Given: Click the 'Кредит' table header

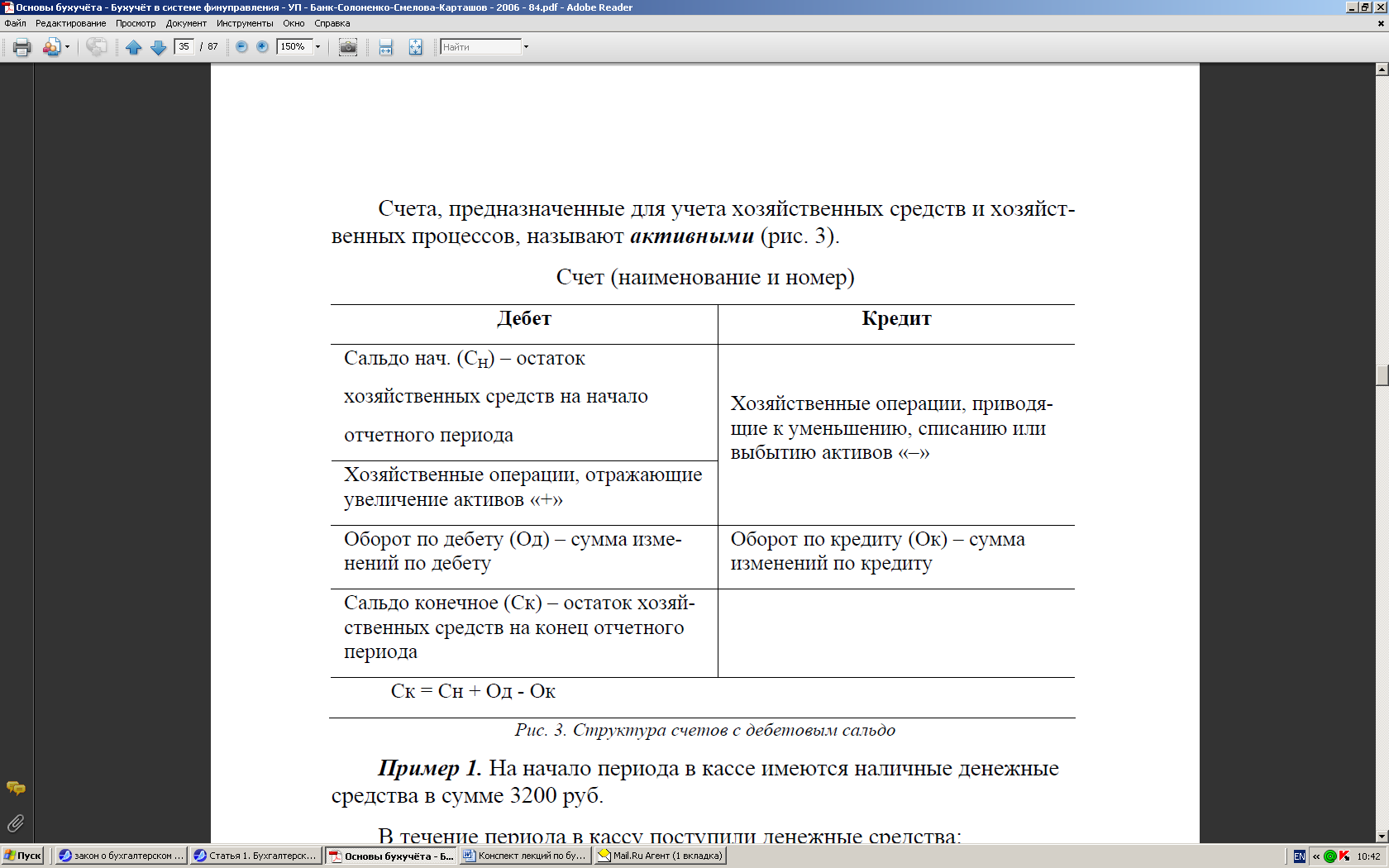Looking at the screenshot, I should (x=896, y=319).
